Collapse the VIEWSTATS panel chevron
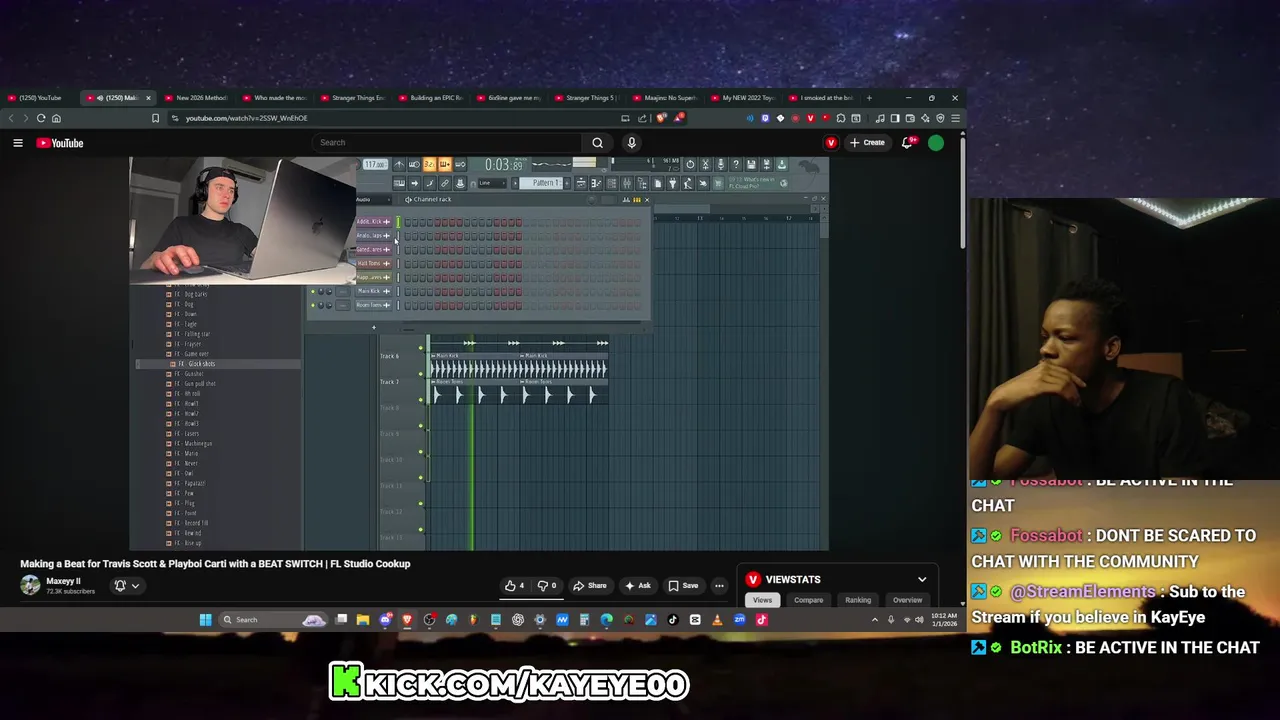The width and height of the screenshot is (1280, 720). pos(922,579)
